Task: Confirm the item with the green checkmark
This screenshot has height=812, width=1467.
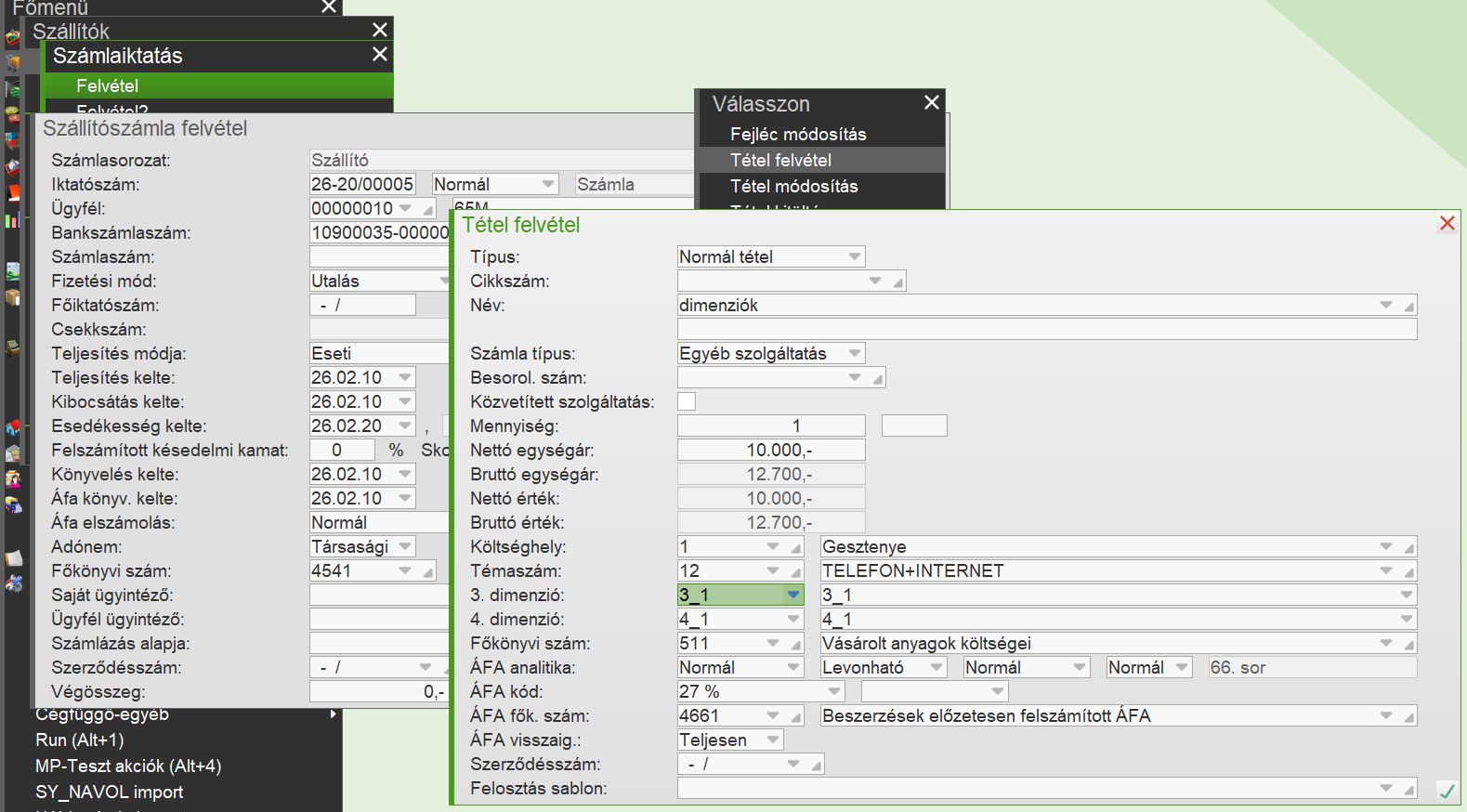Action: pos(1447,791)
